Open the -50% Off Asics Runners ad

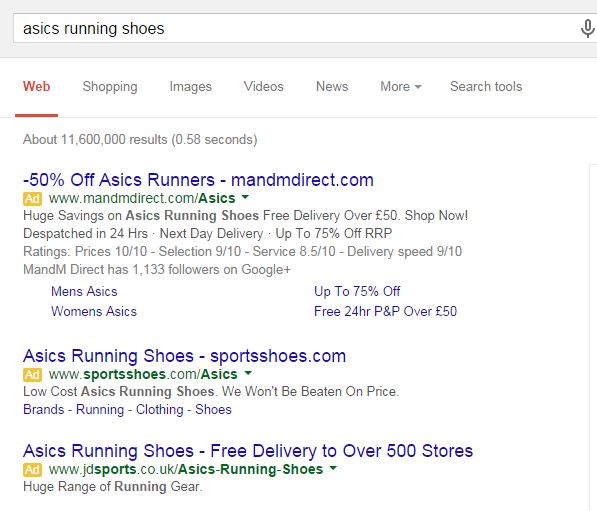pos(198,180)
